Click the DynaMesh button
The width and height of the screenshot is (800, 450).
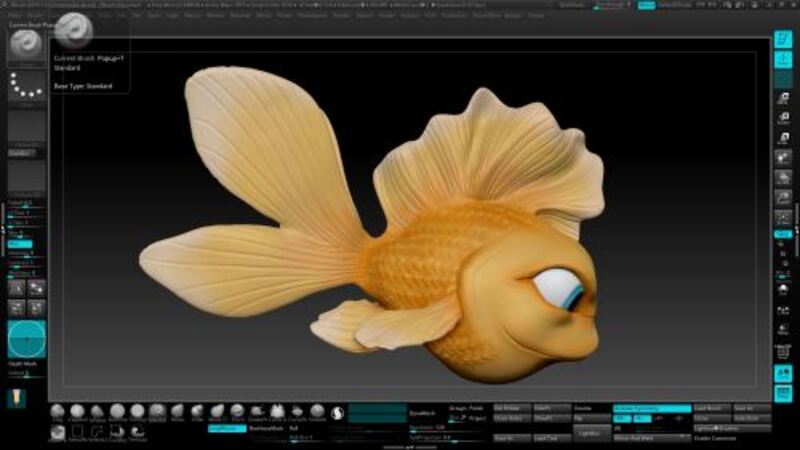point(422,413)
